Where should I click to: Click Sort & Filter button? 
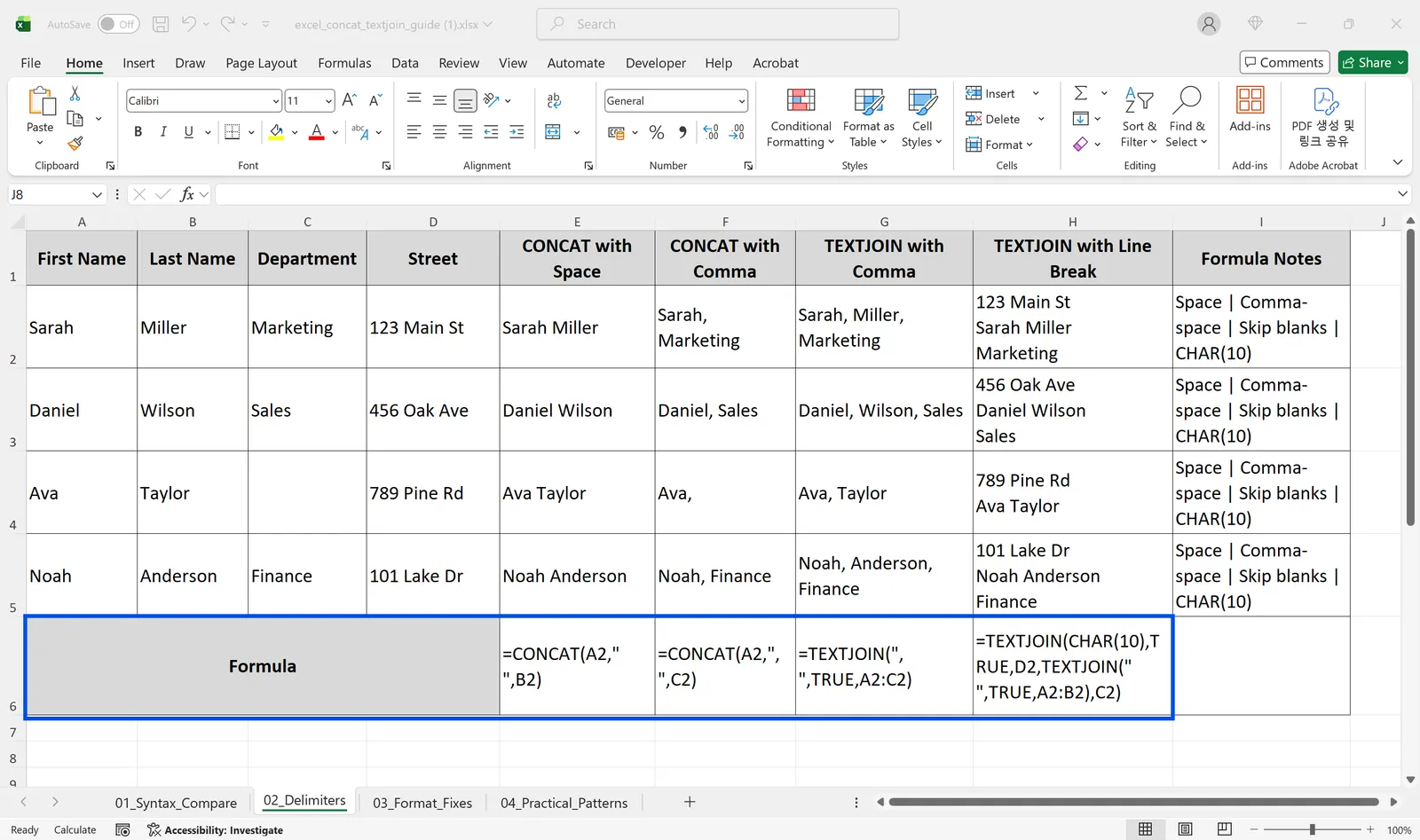click(1139, 117)
